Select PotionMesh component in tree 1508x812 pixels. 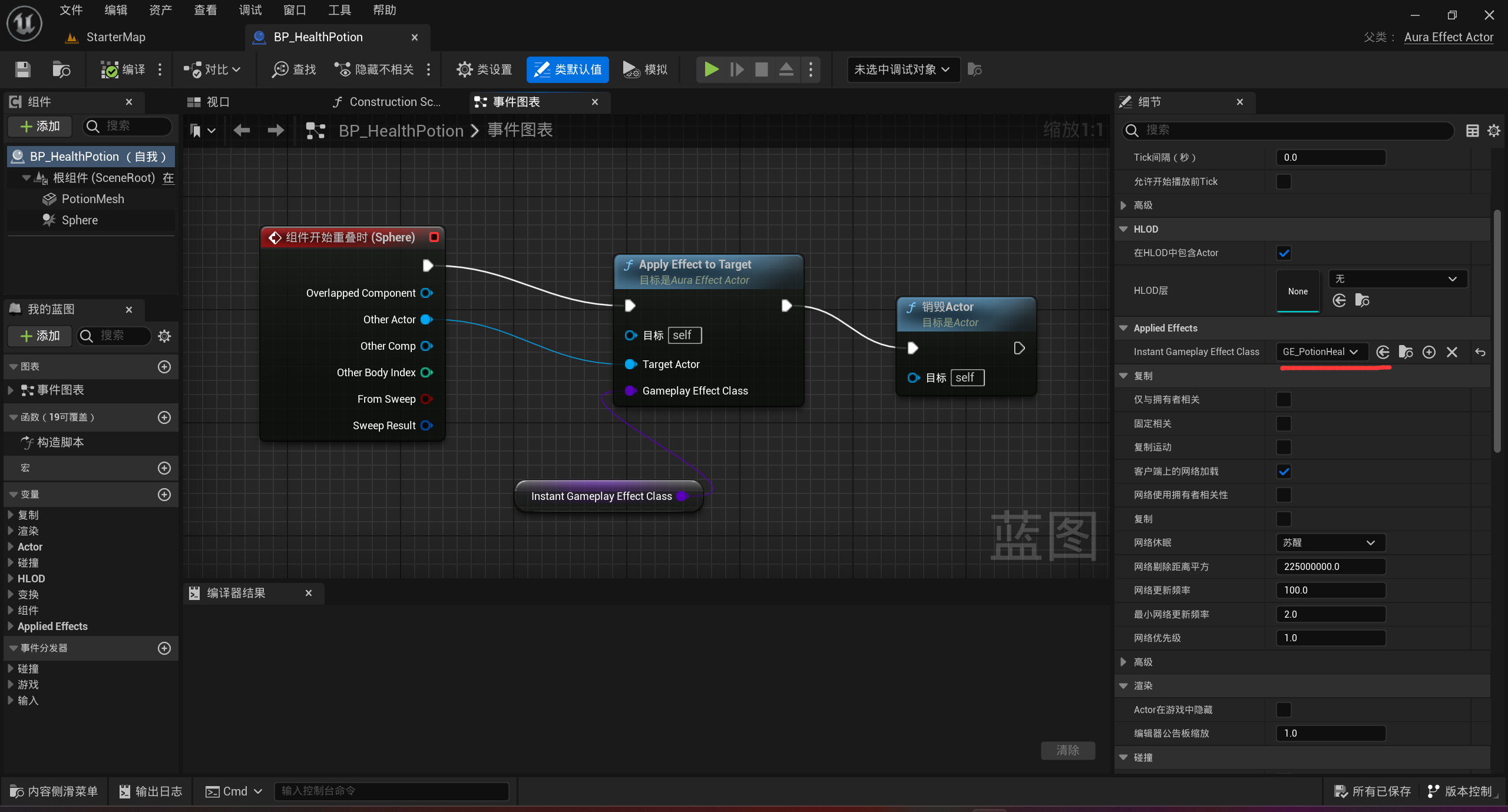[92, 199]
